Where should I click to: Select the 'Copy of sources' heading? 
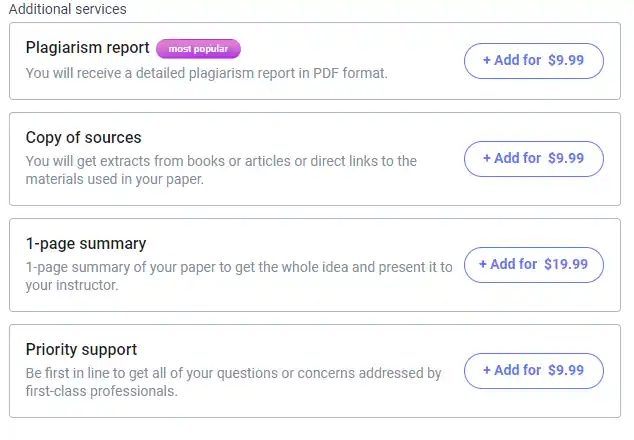point(83,138)
